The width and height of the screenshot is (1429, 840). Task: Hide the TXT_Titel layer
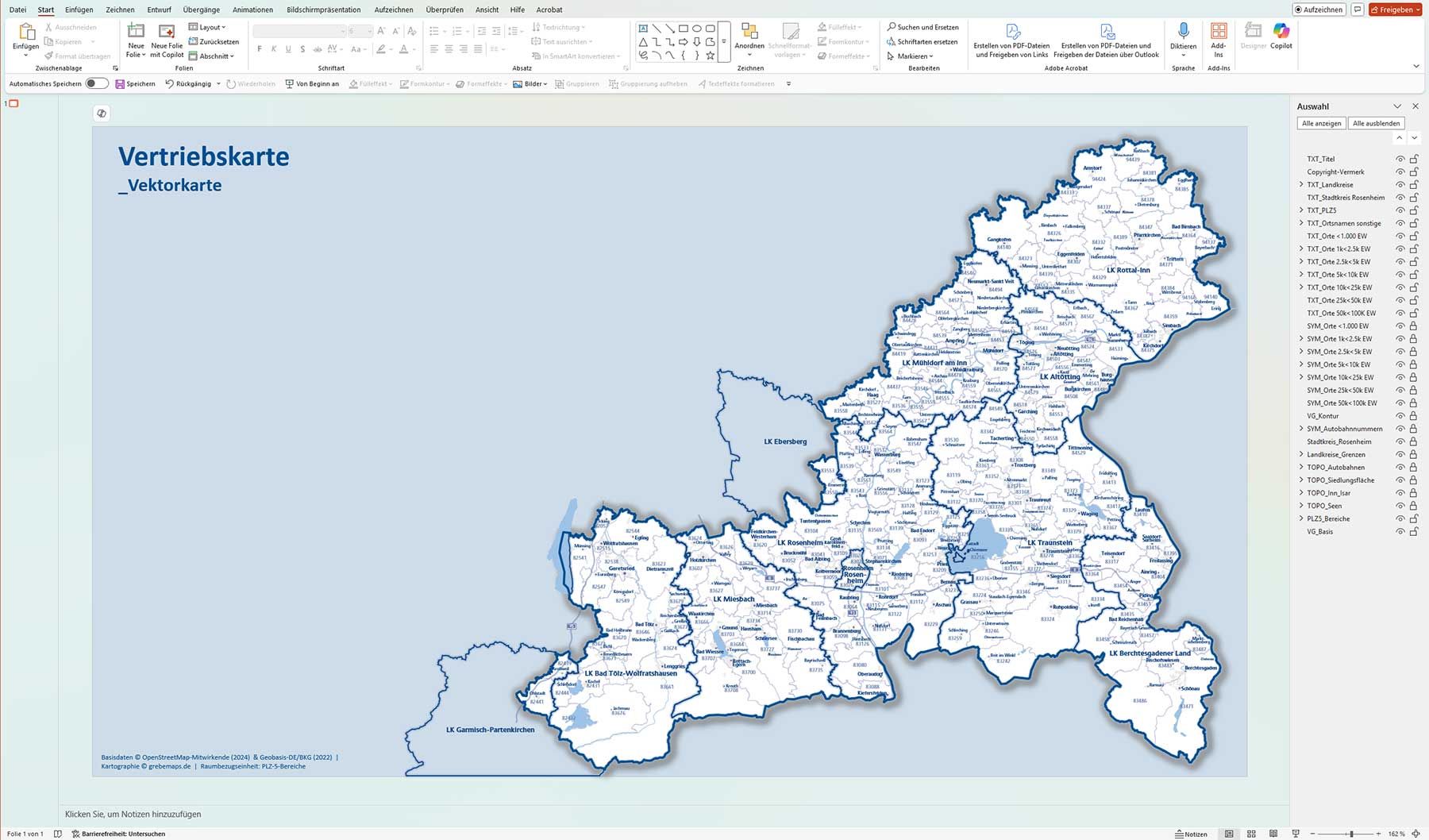coord(1400,159)
